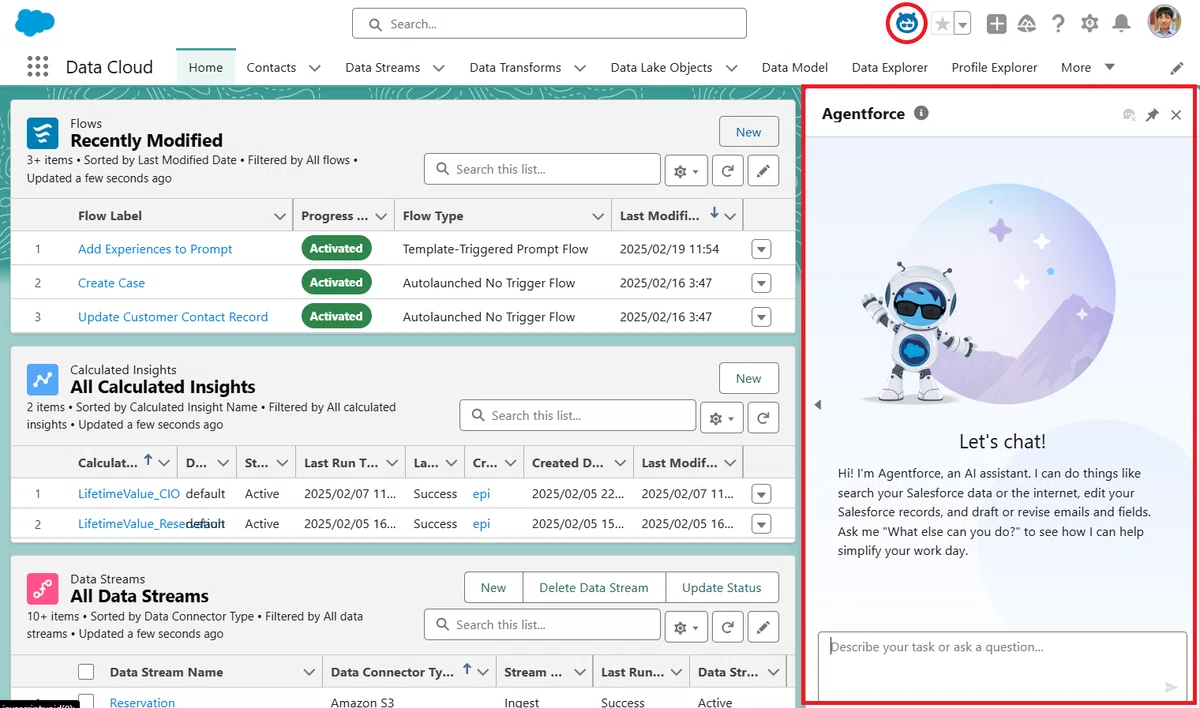
Task: Click the Data Streams module icon
Action: coord(43,588)
